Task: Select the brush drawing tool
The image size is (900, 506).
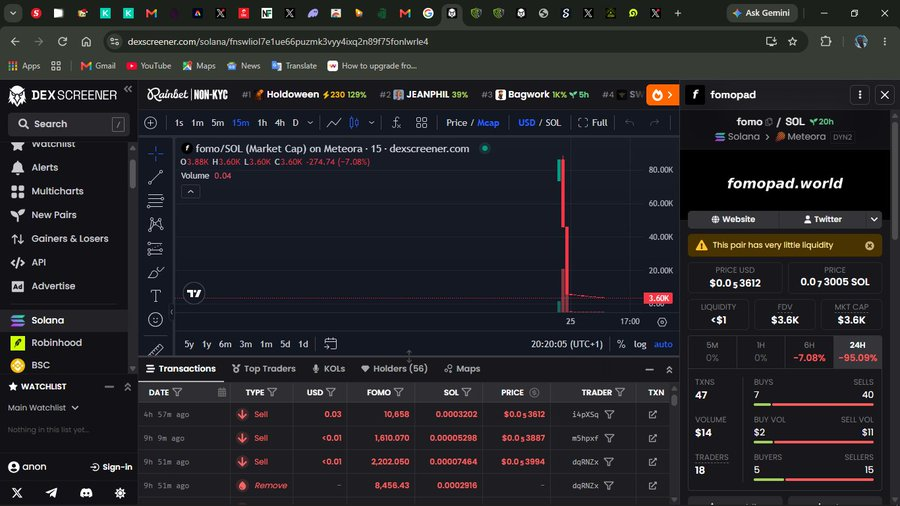Action: (156, 272)
